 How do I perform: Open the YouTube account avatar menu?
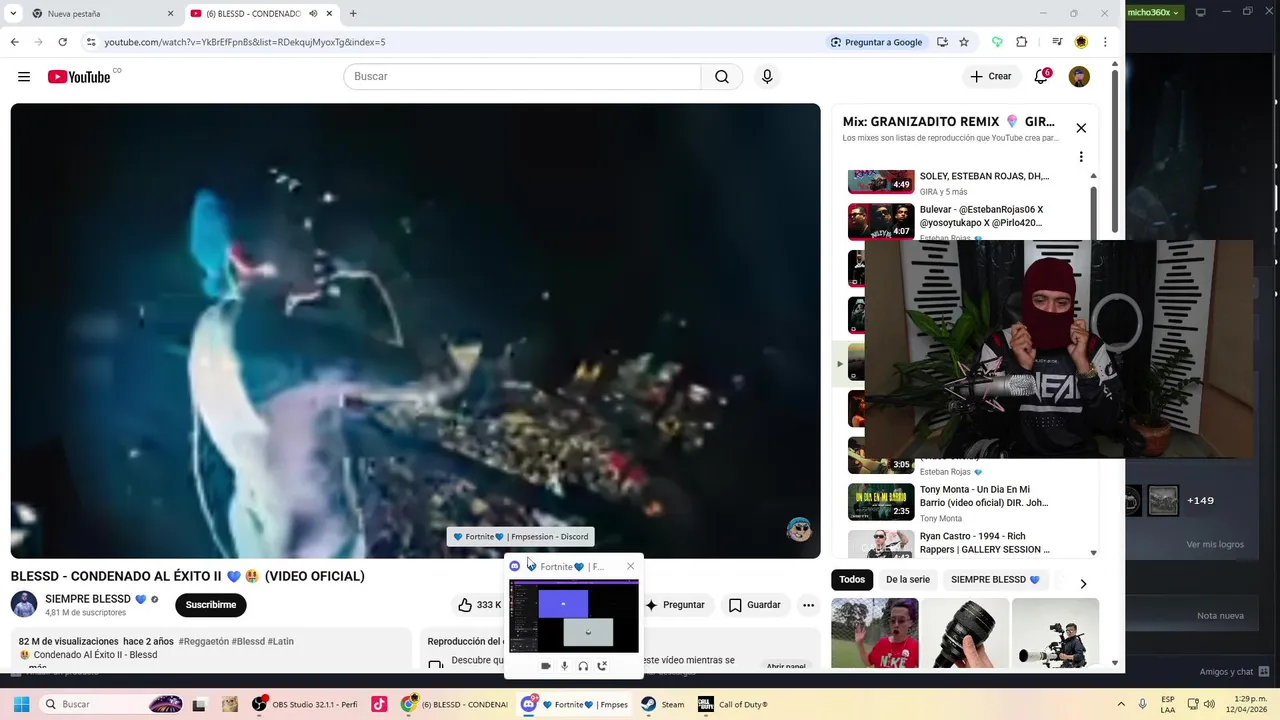pos(1079,77)
